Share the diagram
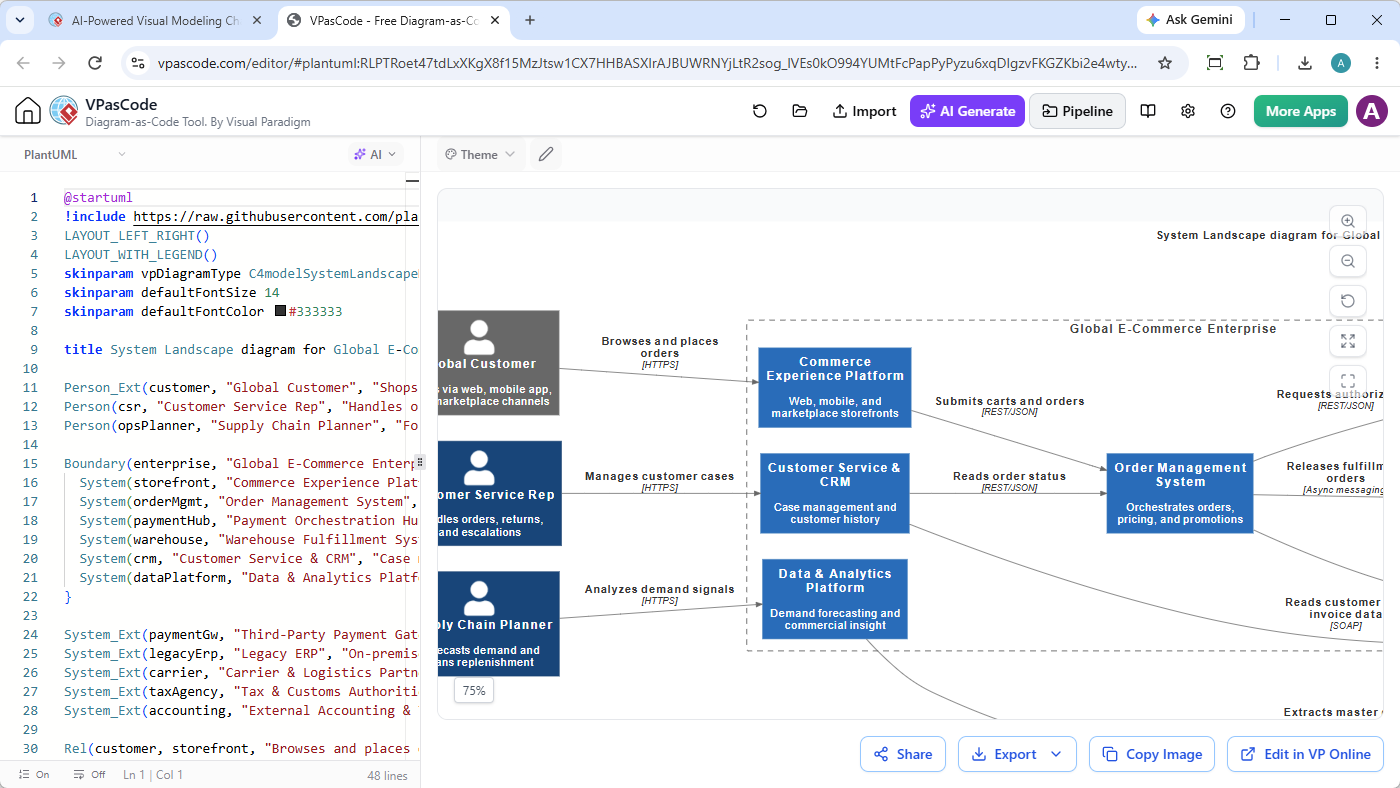The image size is (1400, 788). pyautogui.click(x=903, y=754)
